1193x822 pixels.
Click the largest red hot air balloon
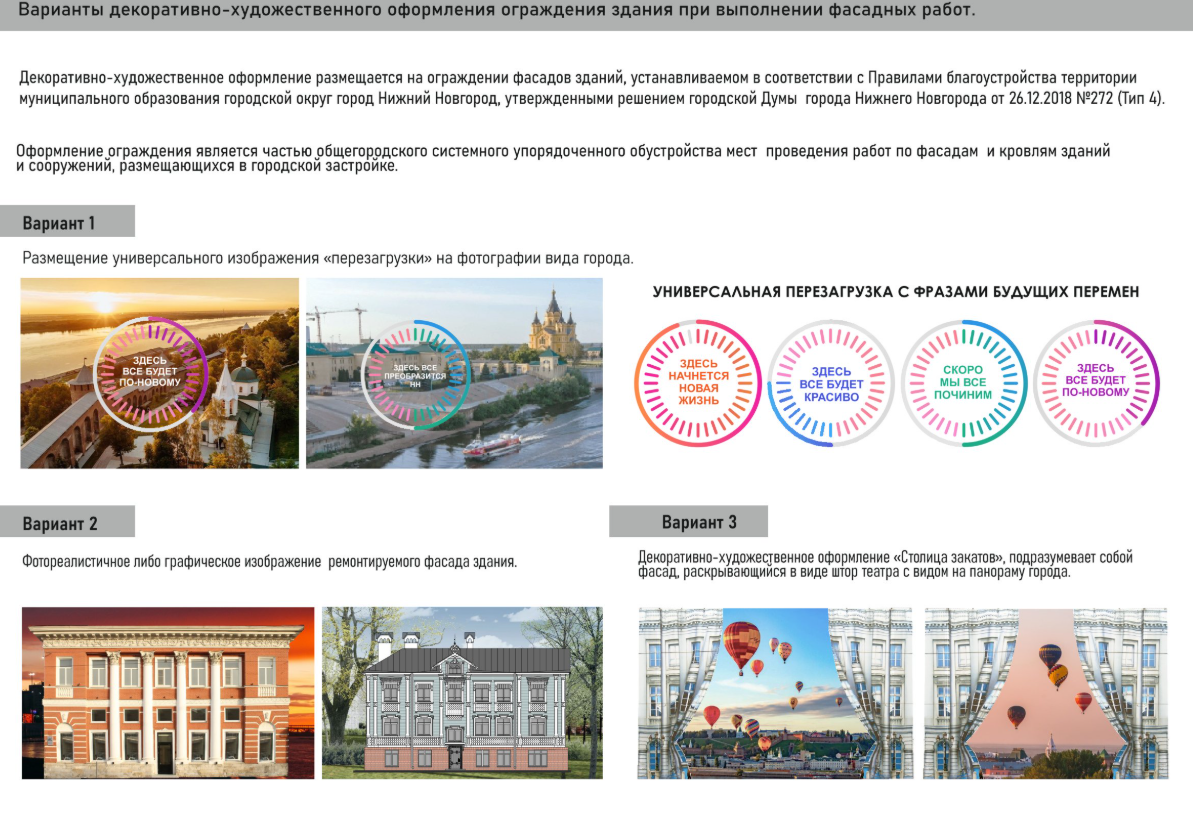[x=741, y=643]
